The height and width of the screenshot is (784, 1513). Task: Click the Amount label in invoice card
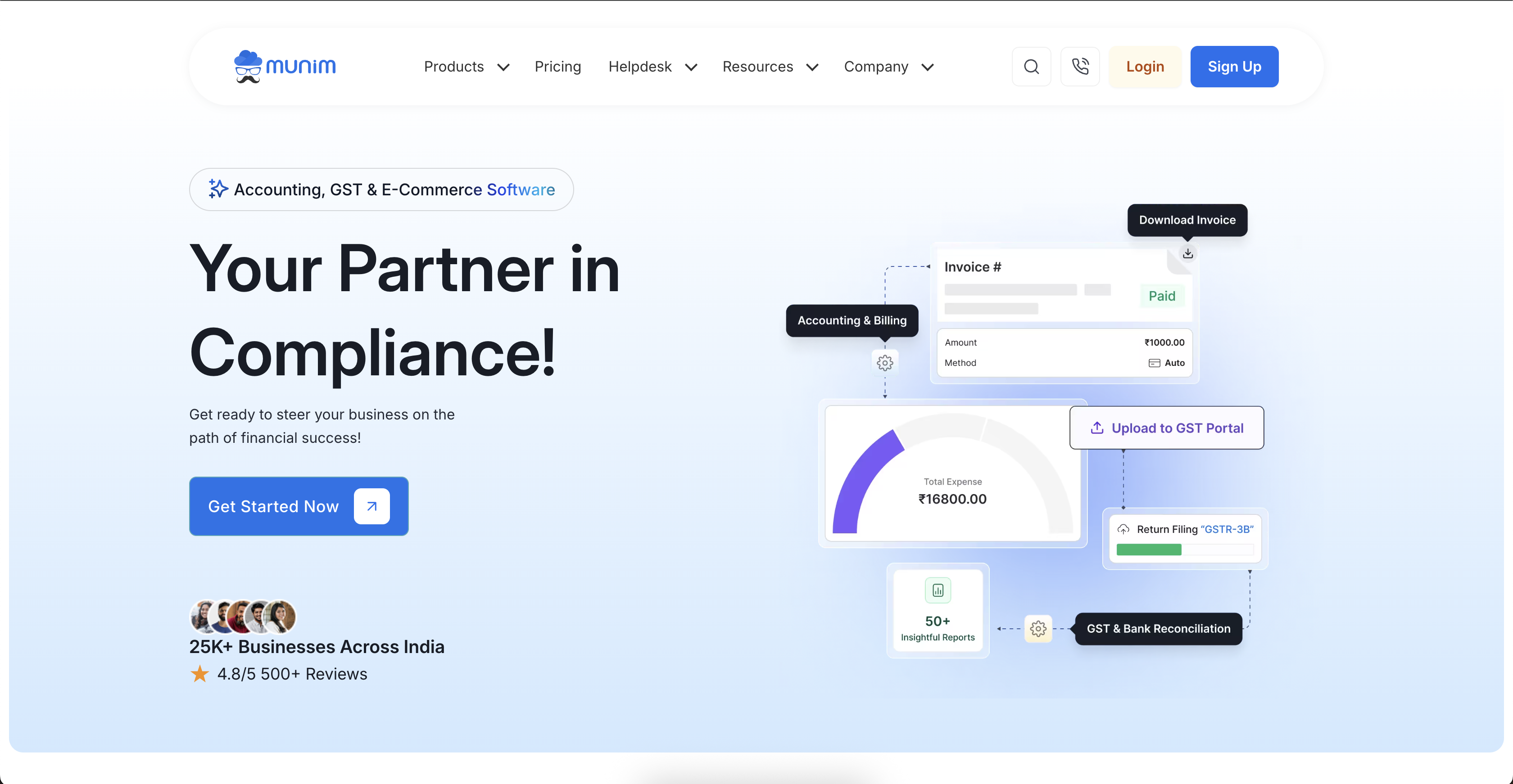pos(960,342)
